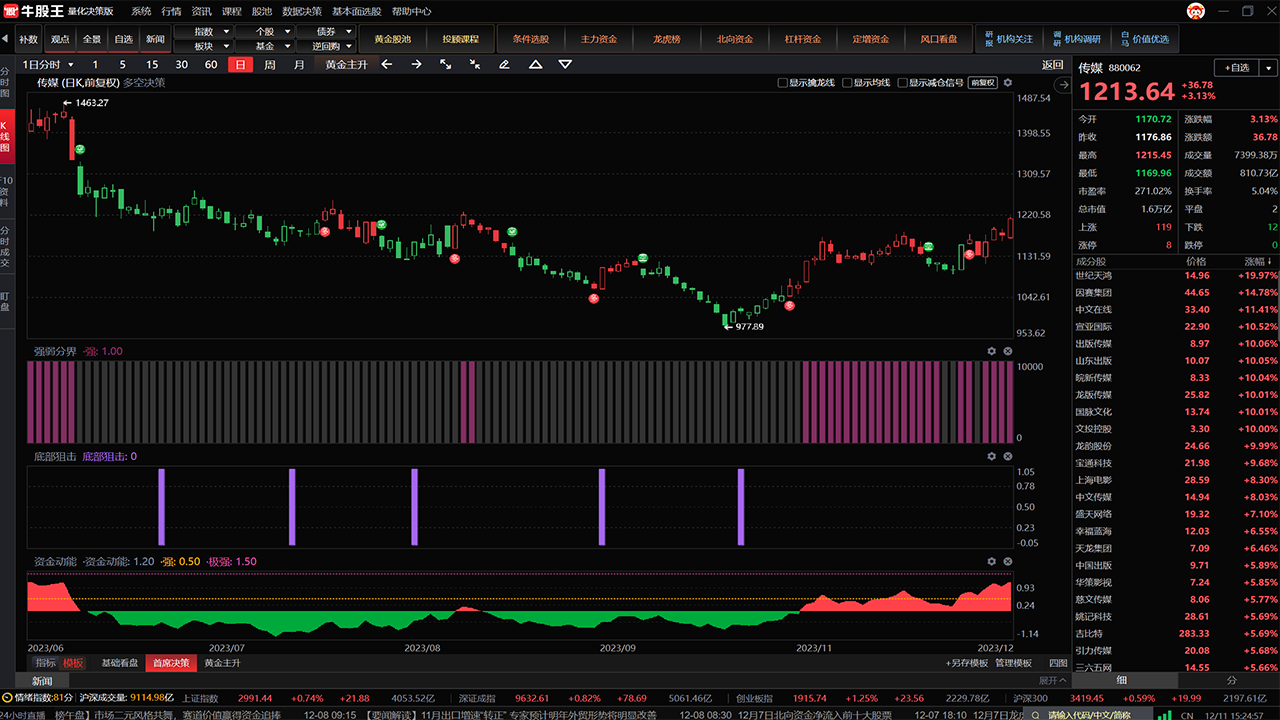Open settings gear for 强弱分界 indicator
This screenshot has height=720, width=1280.
point(992,351)
